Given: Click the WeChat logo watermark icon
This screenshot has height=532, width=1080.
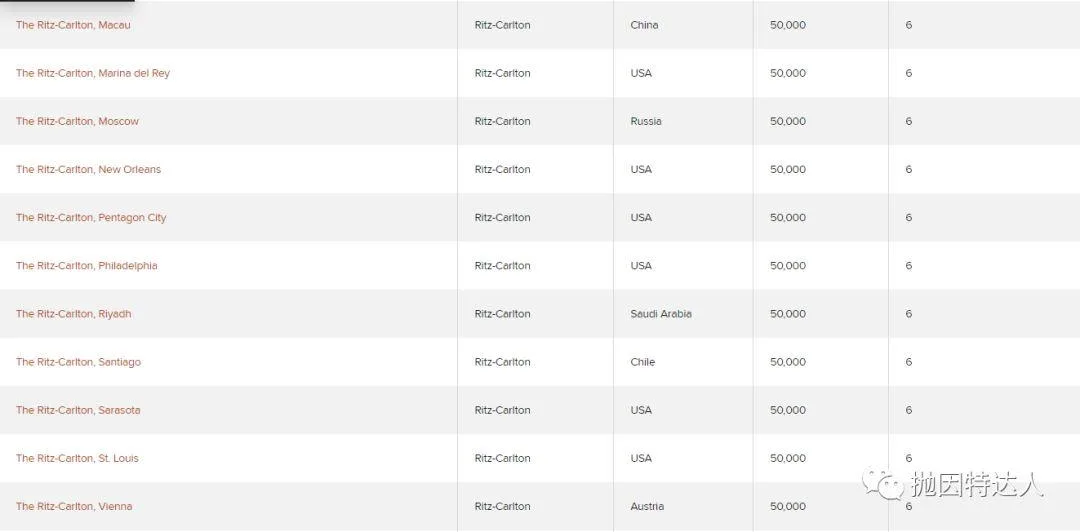Looking at the screenshot, I should point(884,484).
